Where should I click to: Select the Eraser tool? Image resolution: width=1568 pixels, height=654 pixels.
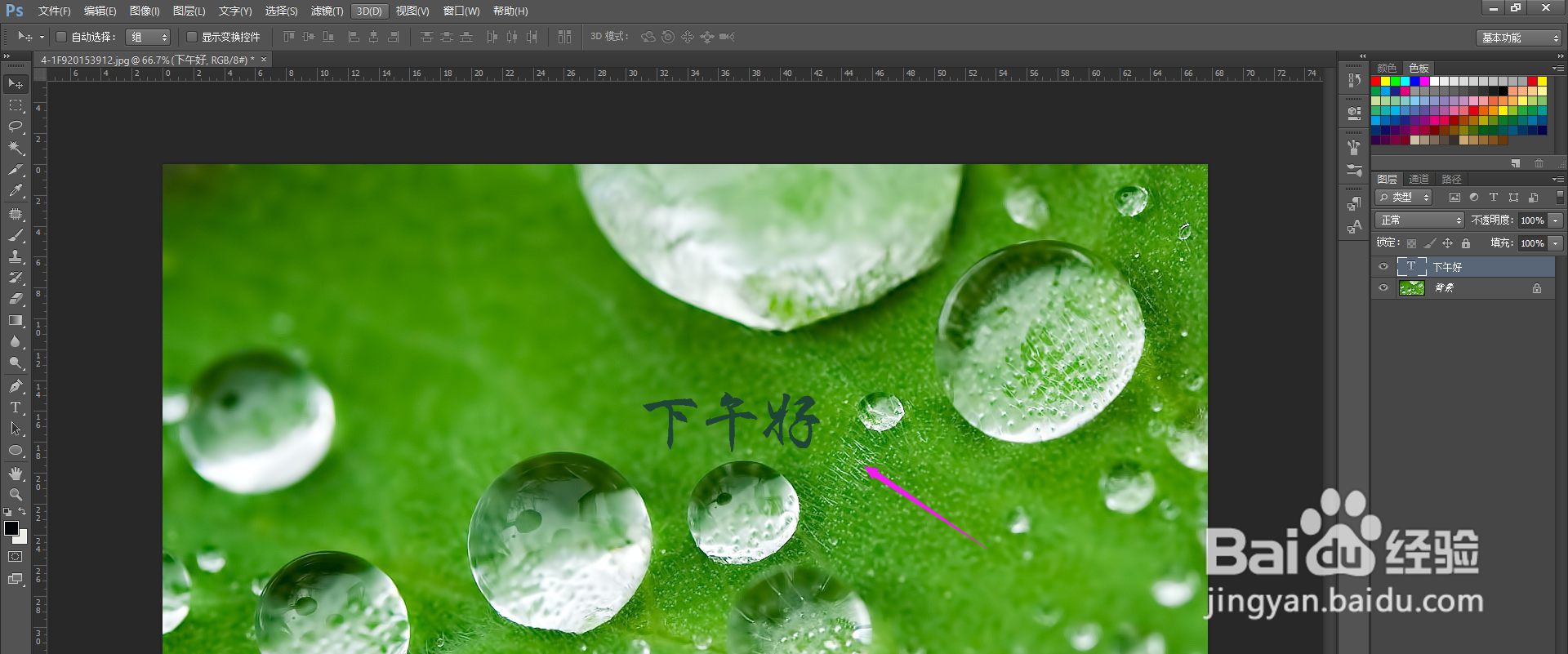(16, 299)
